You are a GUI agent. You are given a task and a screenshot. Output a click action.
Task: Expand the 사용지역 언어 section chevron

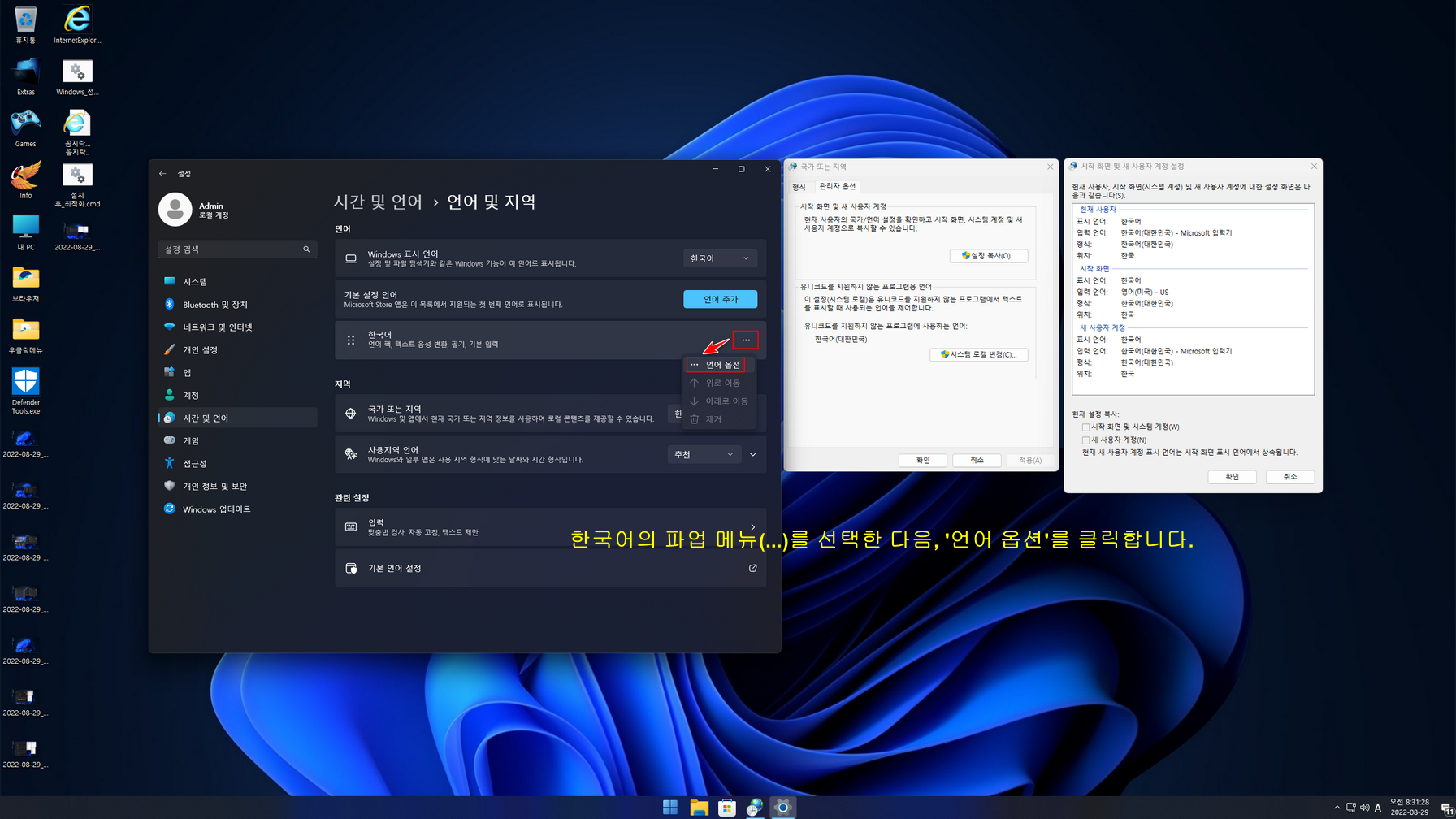click(x=753, y=454)
